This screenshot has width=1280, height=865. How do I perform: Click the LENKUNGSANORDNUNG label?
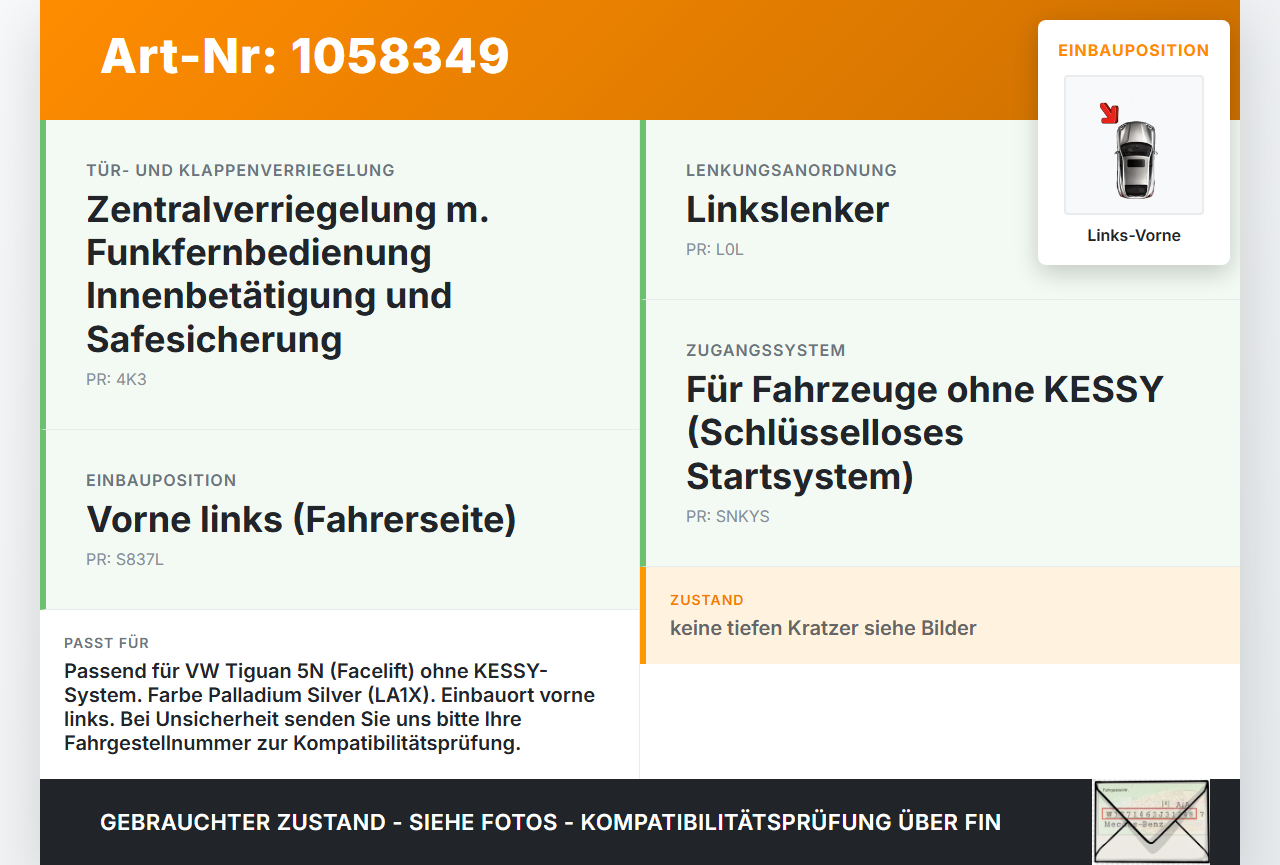[791, 170]
